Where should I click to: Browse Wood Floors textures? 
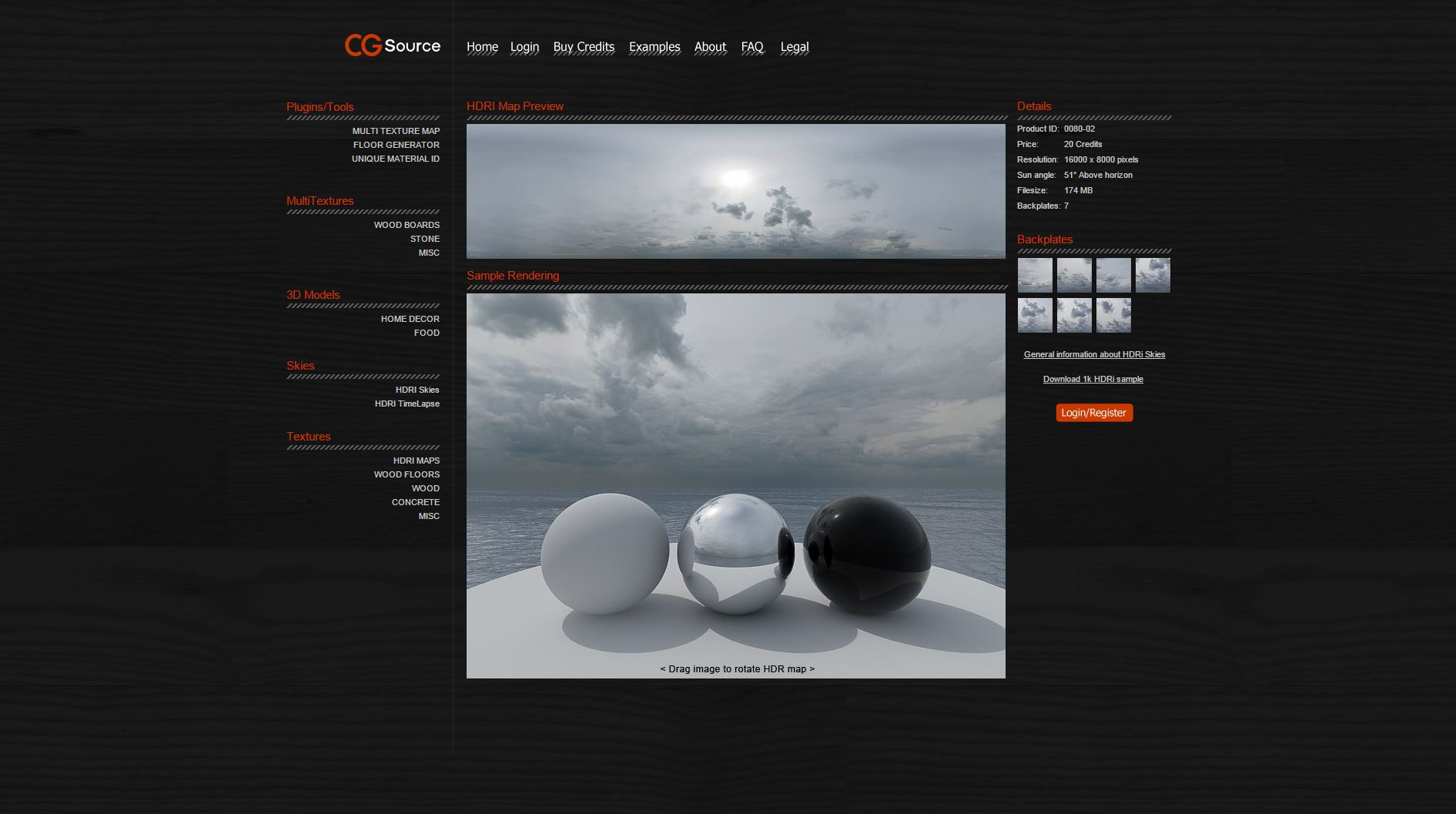pos(407,474)
